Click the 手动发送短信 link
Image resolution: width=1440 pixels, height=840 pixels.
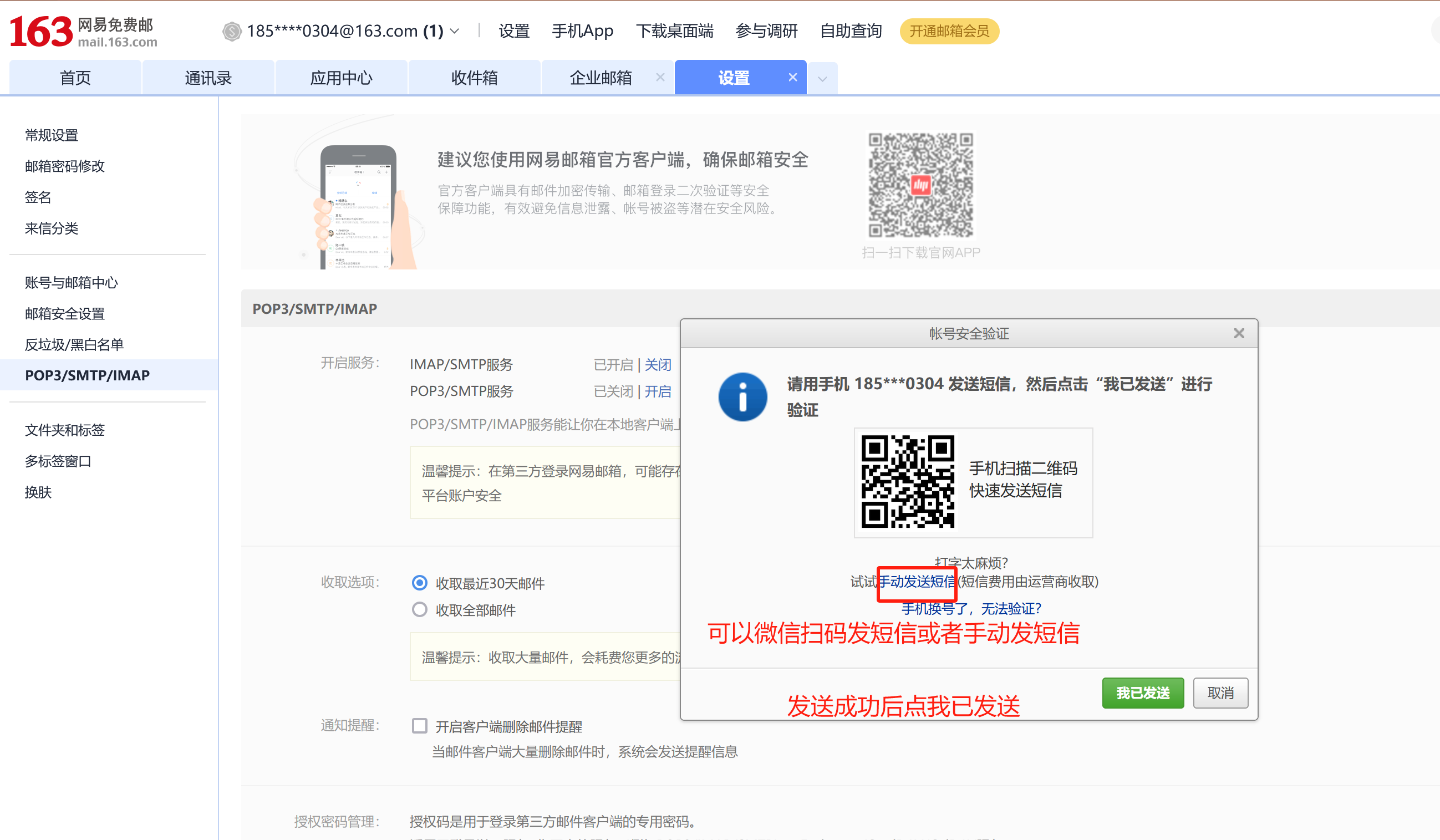[917, 582]
